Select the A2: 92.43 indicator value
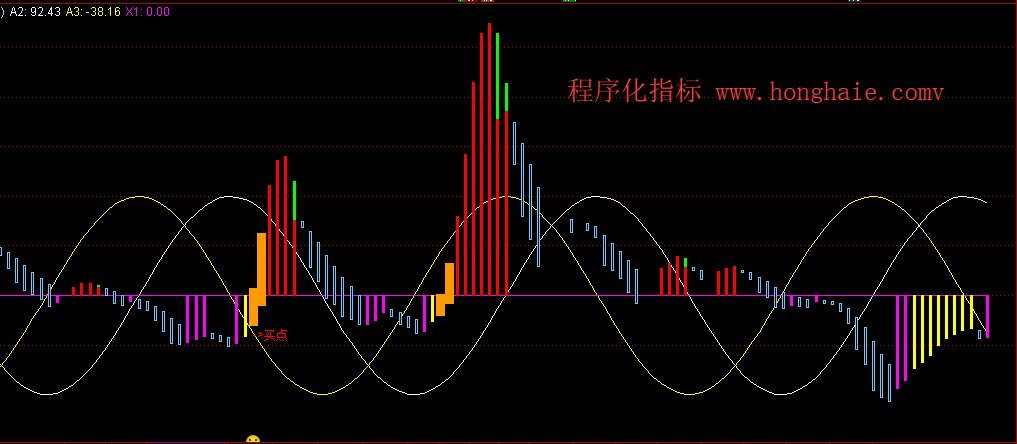This screenshot has height=444, width=1017. coord(35,12)
